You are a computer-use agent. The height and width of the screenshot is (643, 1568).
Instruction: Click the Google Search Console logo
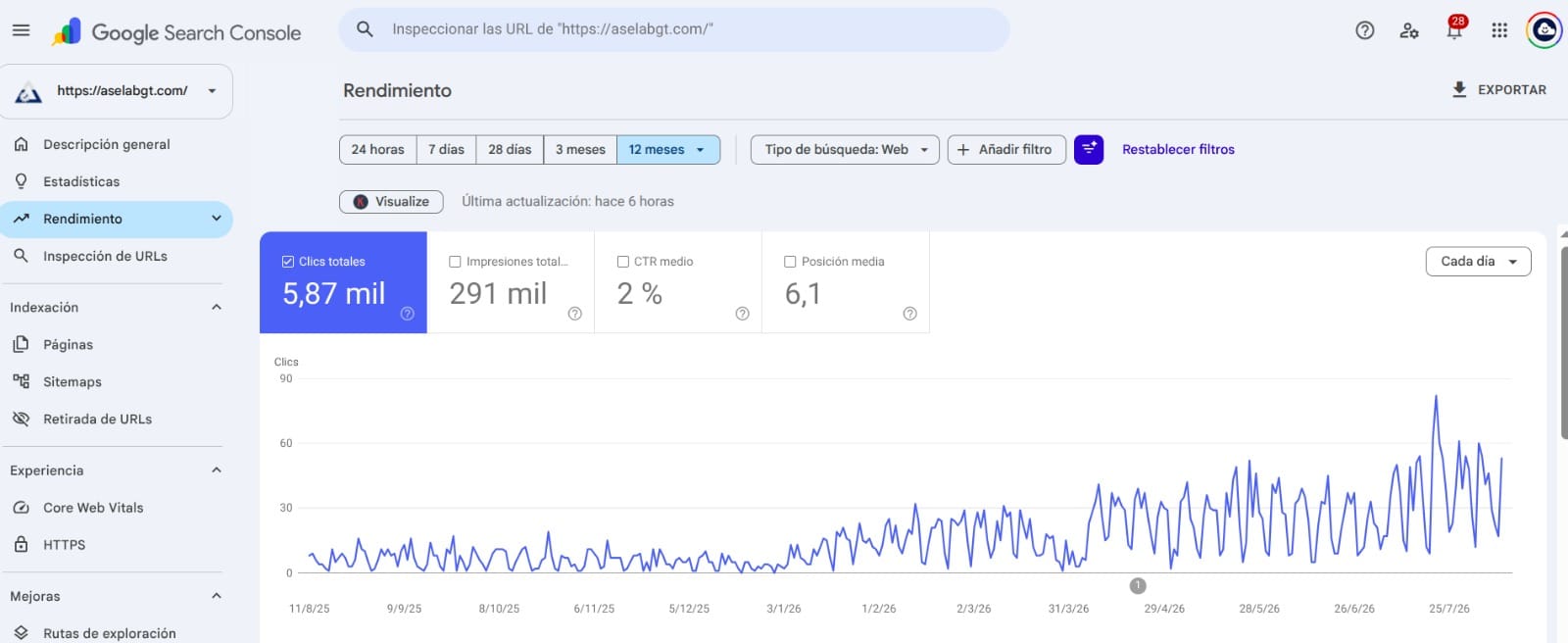tap(177, 32)
